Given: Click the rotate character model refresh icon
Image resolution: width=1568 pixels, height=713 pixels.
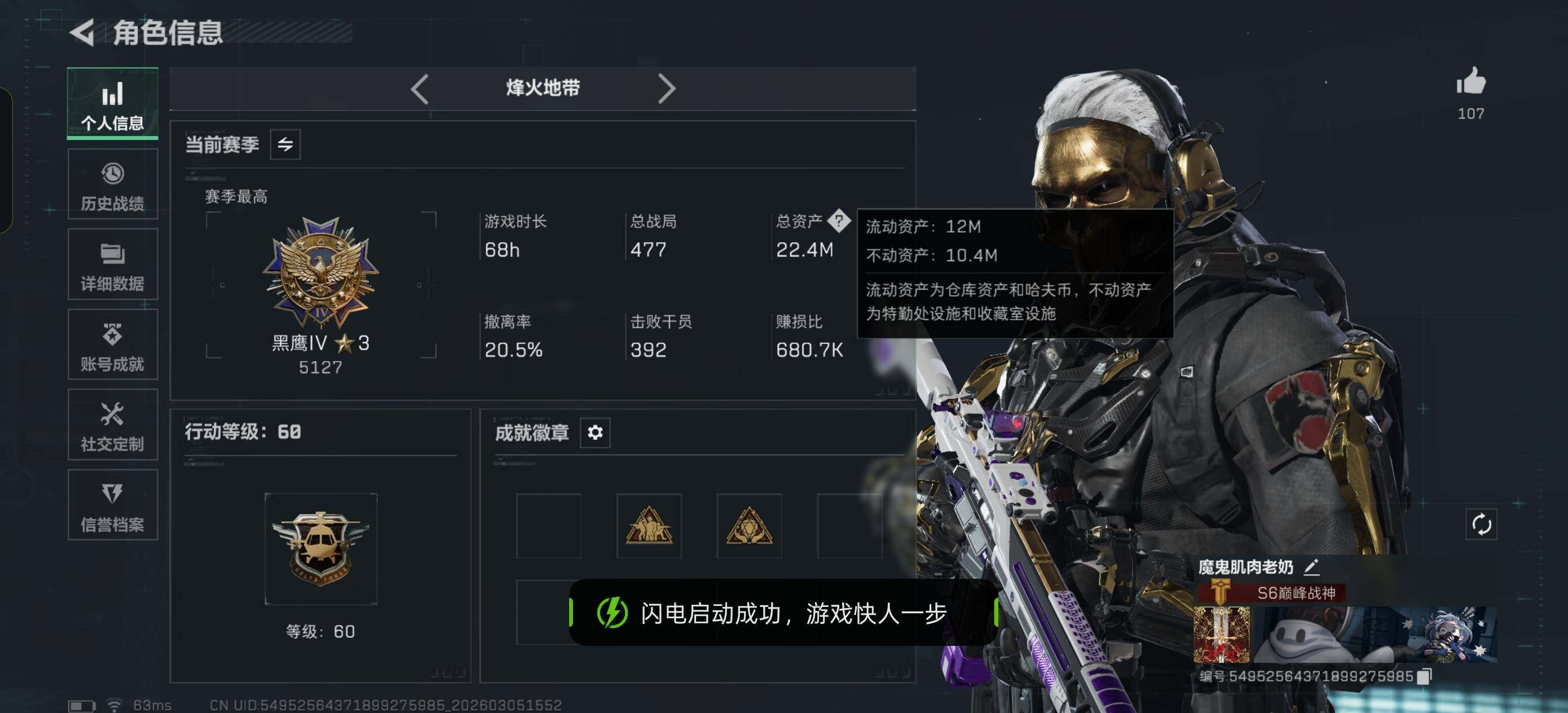Looking at the screenshot, I should tap(1481, 523).
